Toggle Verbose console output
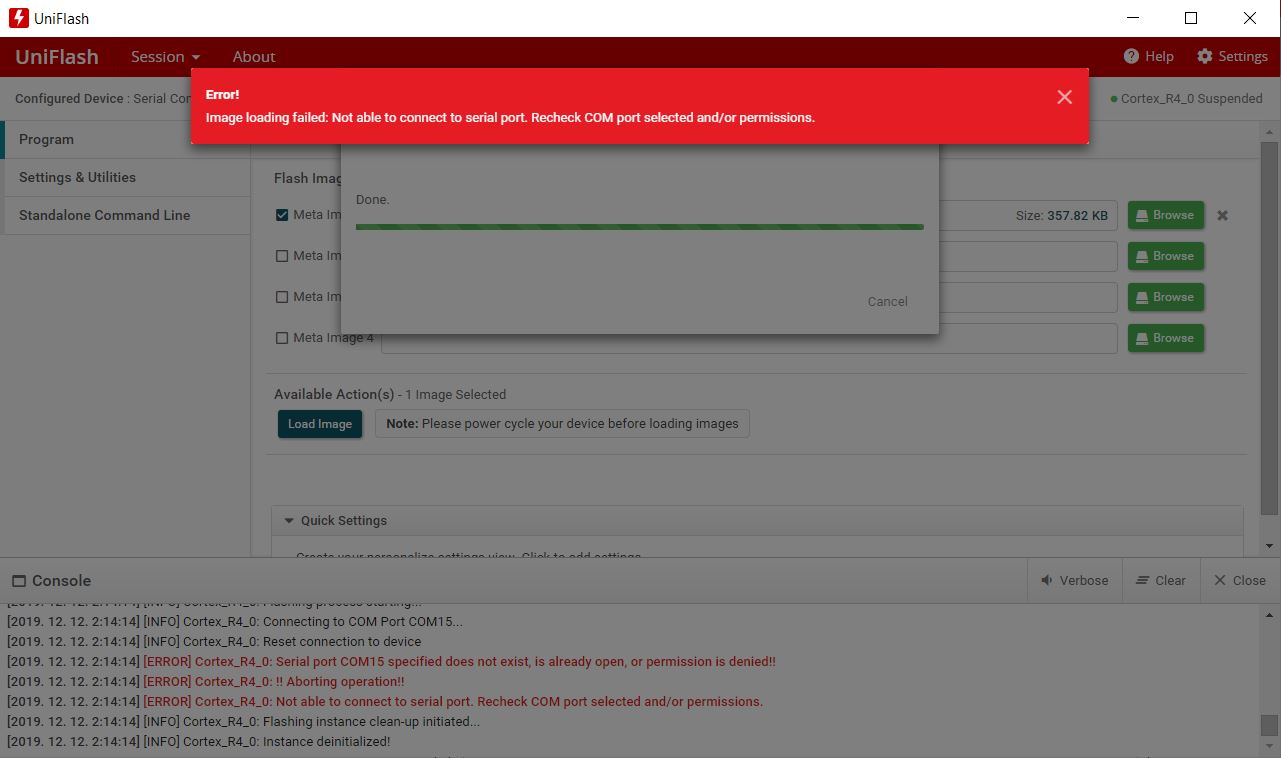The width and height of the screenshot is (1281, 758). coord(1075,580)
